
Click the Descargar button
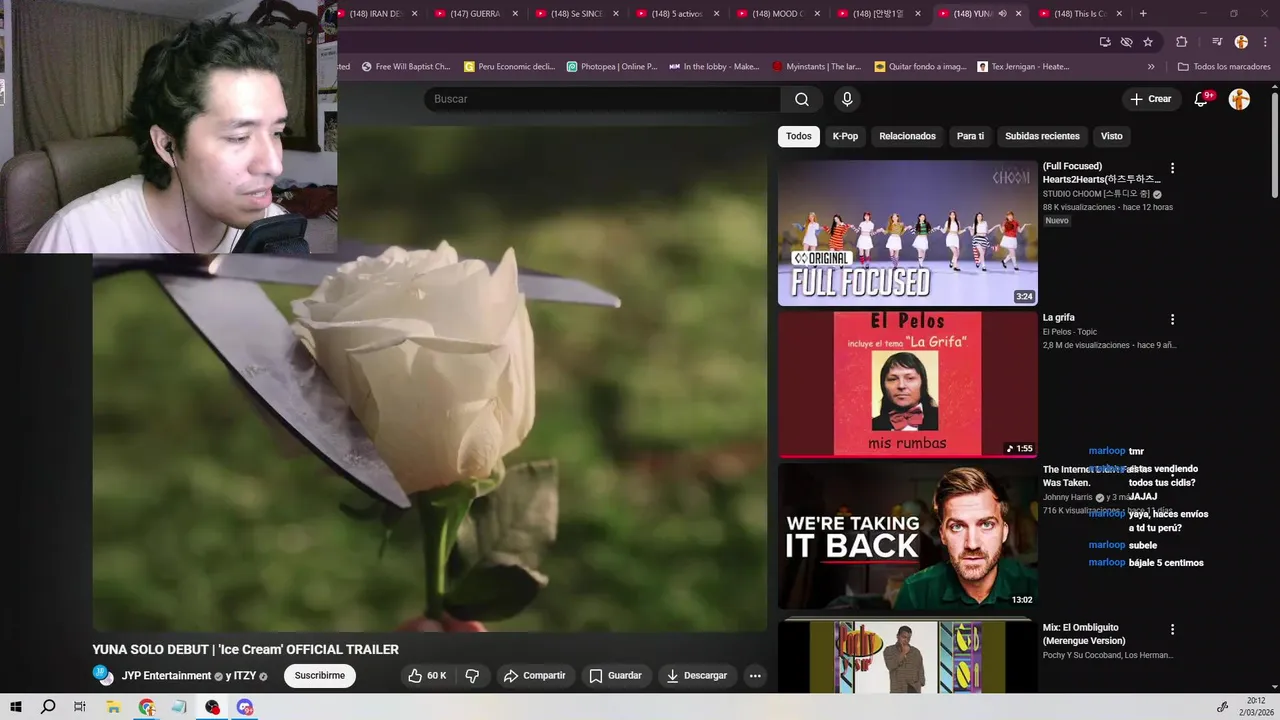point(697,676)
